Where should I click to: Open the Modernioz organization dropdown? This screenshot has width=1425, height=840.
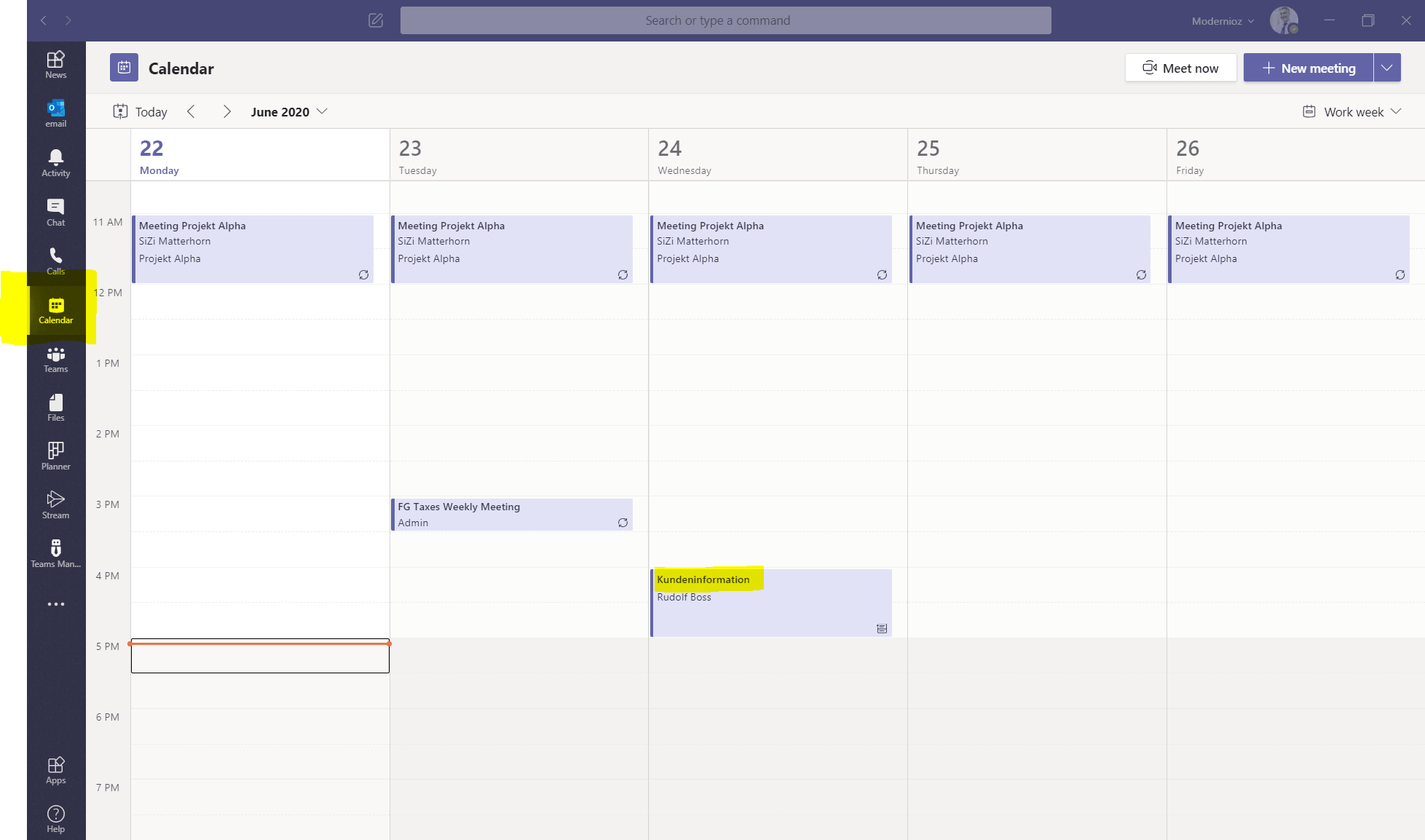[1223, 21]
